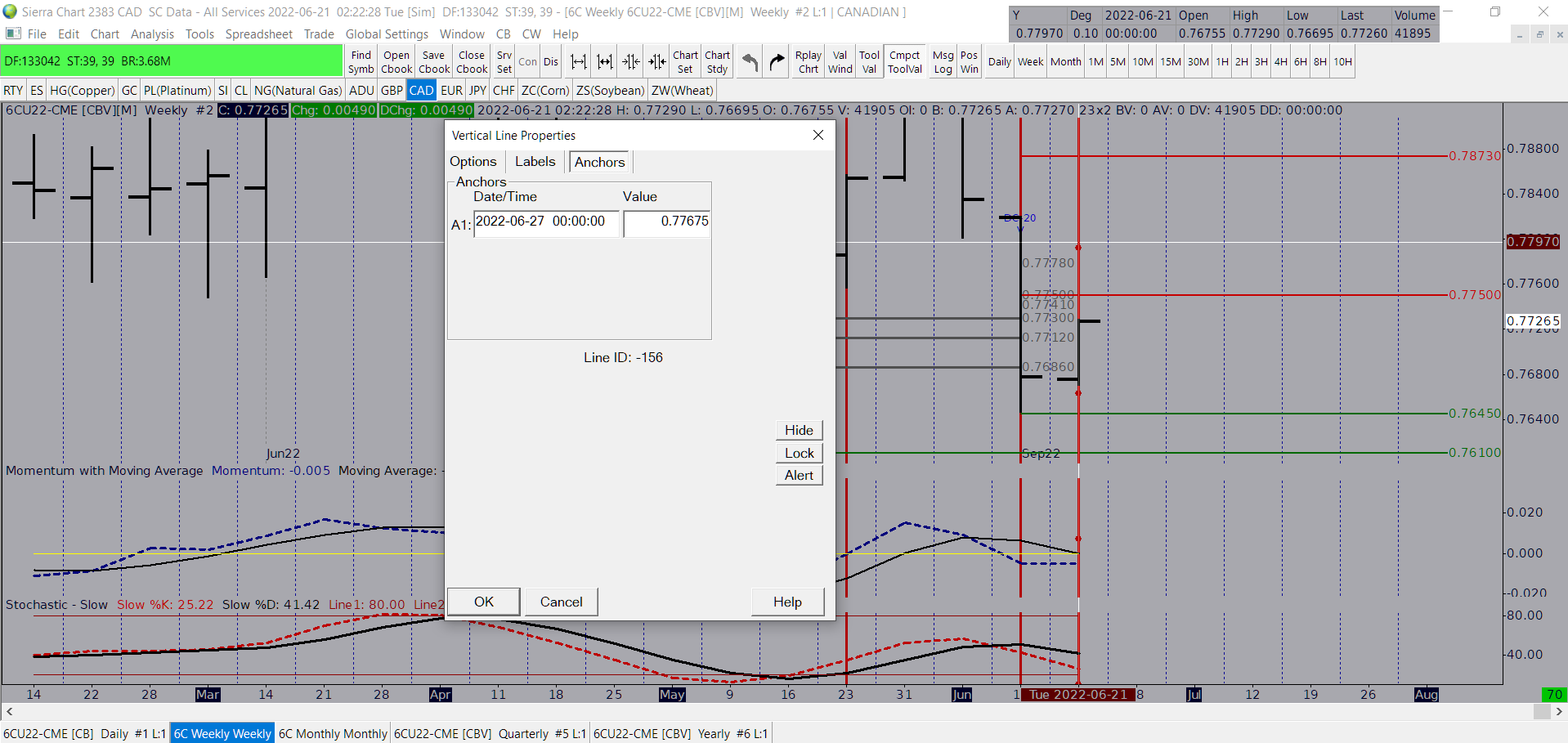Switch to the Labels tab in dialog
Screen dimensions: 1568x743
[535, 162]
